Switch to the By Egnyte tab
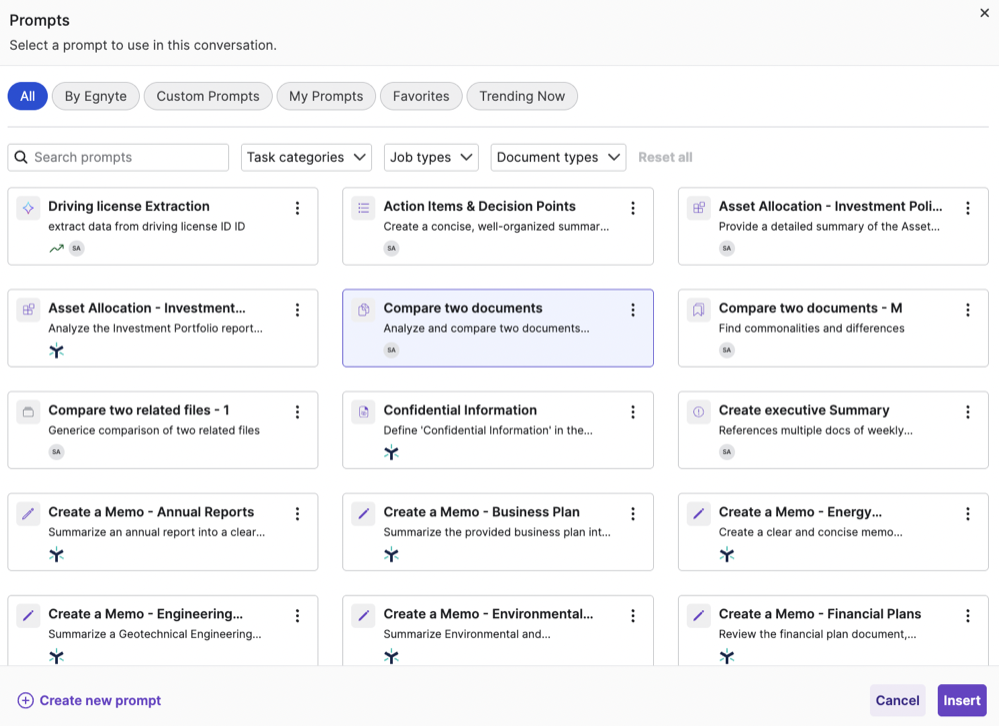The height and width of the screenshot is (726, 999). [x=95, y=96]
